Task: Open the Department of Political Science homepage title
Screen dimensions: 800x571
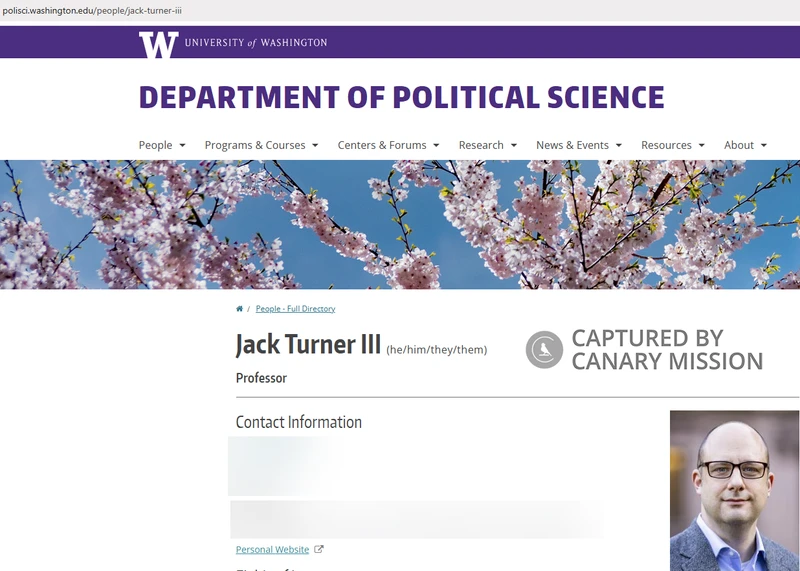Action: (401, 97)
